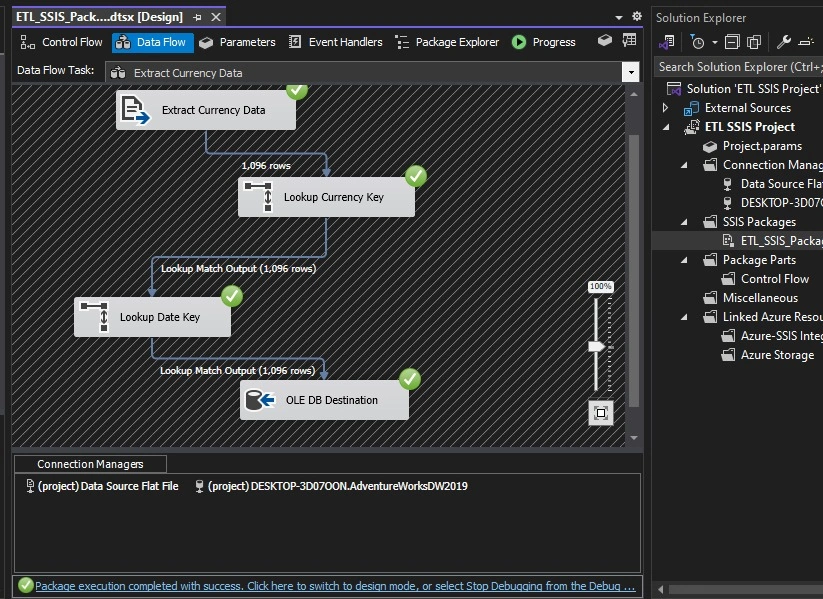The height and width of the screenshot is (599, 823).
Task: Collapse the Package Parts folder
Action: (x=684, y=260)
